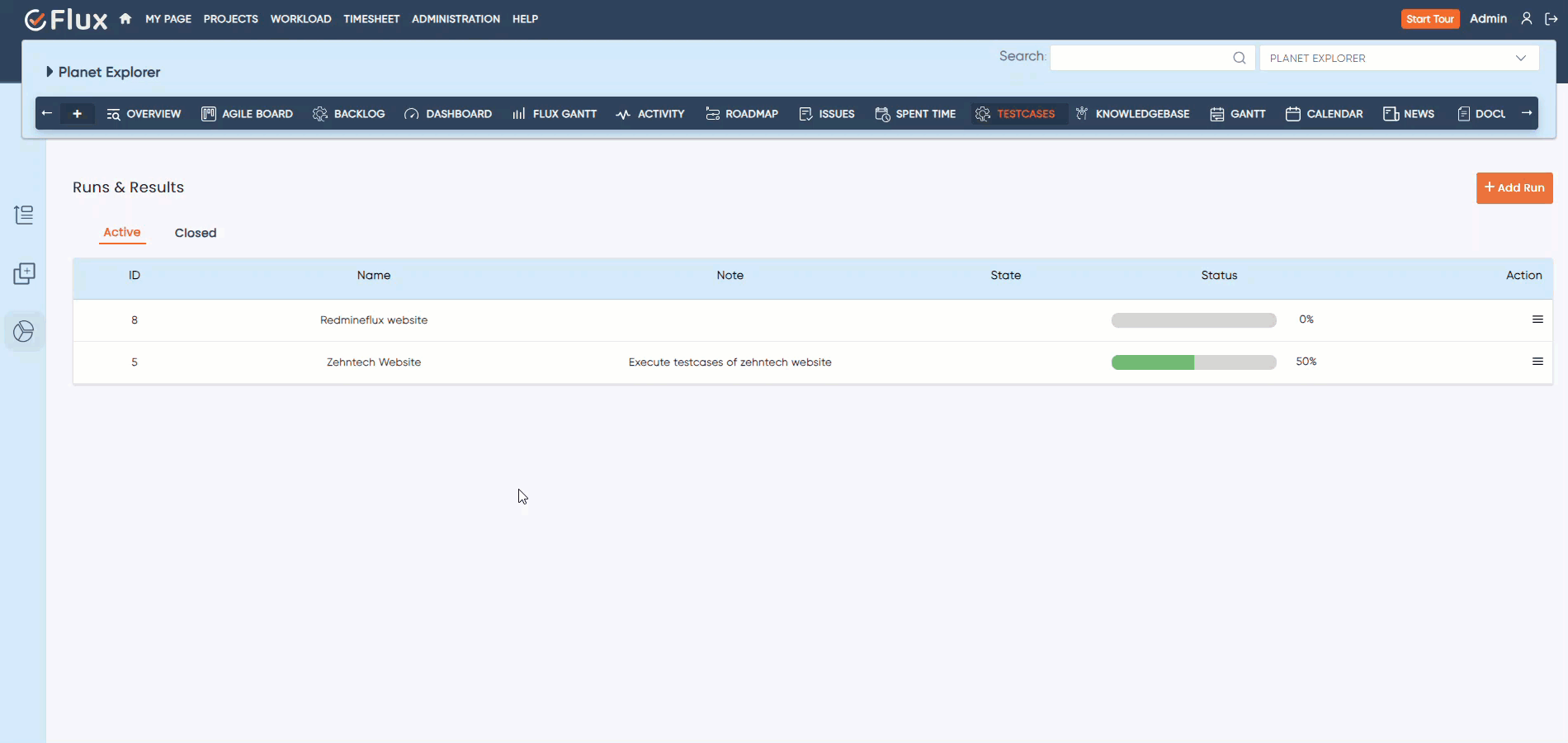Screen dimensions: 1568x743
Task: Click the home icon in top bar
Action: click(x=125, y=19)
